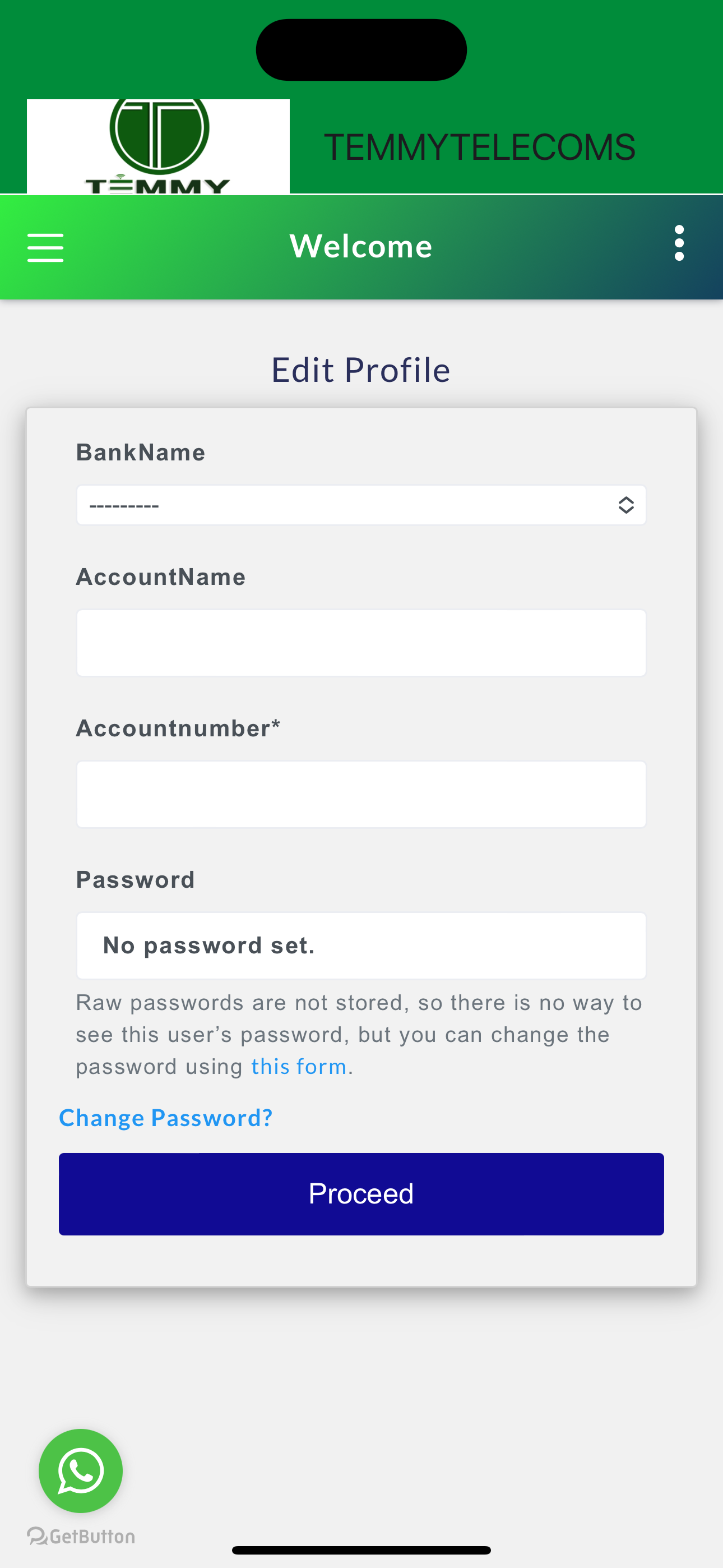Tap the TEMMYTELECOMS site title
723x1568 pixels.
click(x=480, y=147)
